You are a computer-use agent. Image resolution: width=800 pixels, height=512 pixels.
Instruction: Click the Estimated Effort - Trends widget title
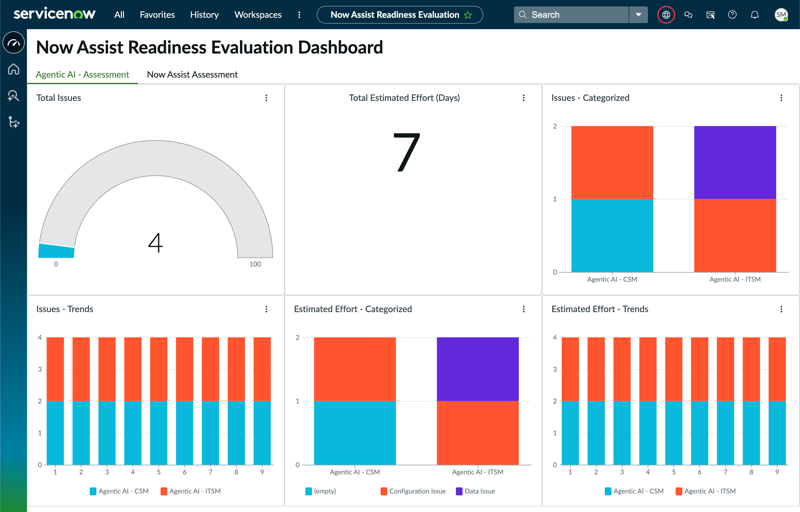[x=599, y=309]
